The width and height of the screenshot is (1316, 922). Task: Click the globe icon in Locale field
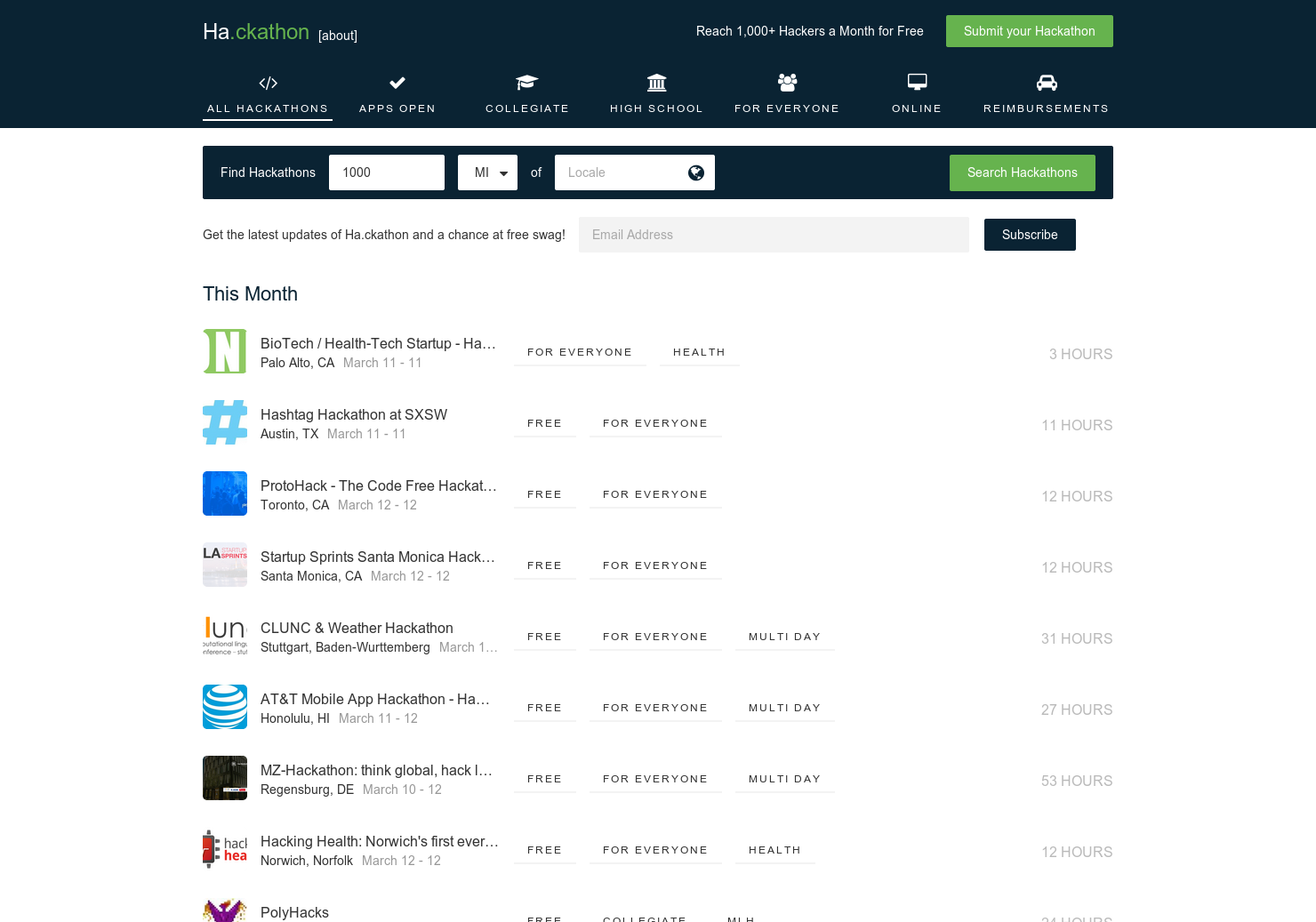coord(696,172)
